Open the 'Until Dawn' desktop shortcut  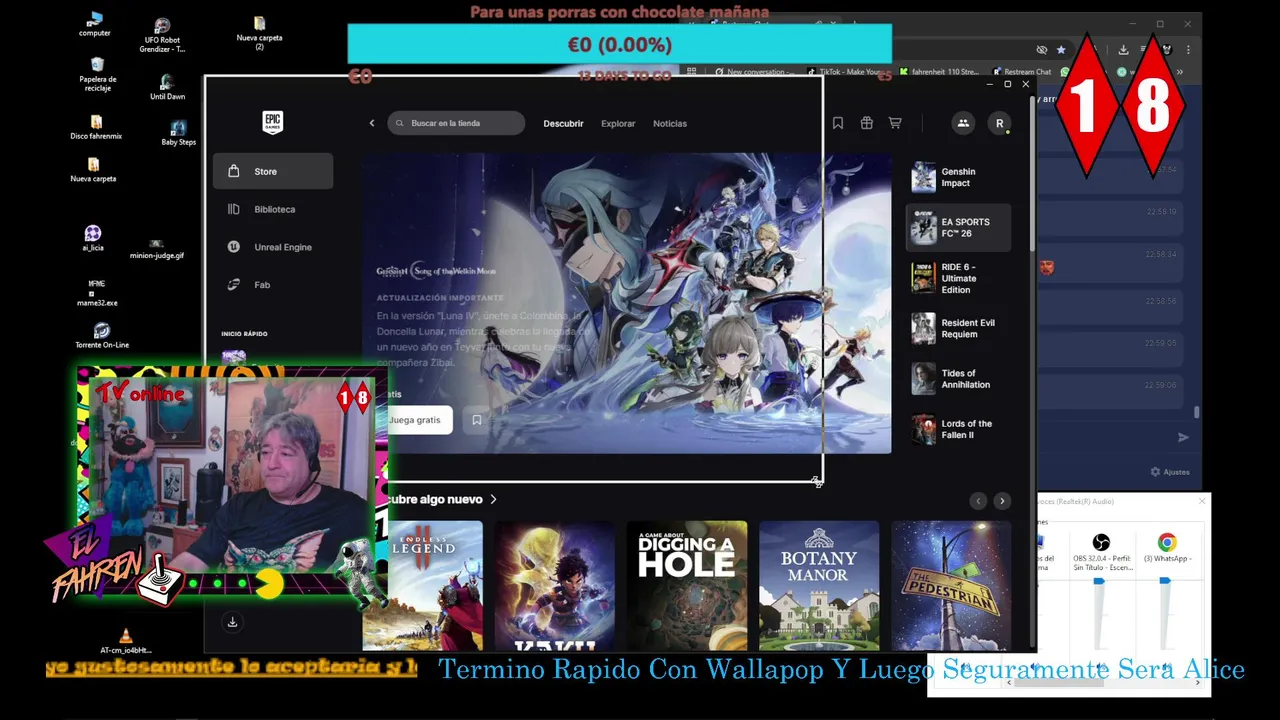point(167,88)
